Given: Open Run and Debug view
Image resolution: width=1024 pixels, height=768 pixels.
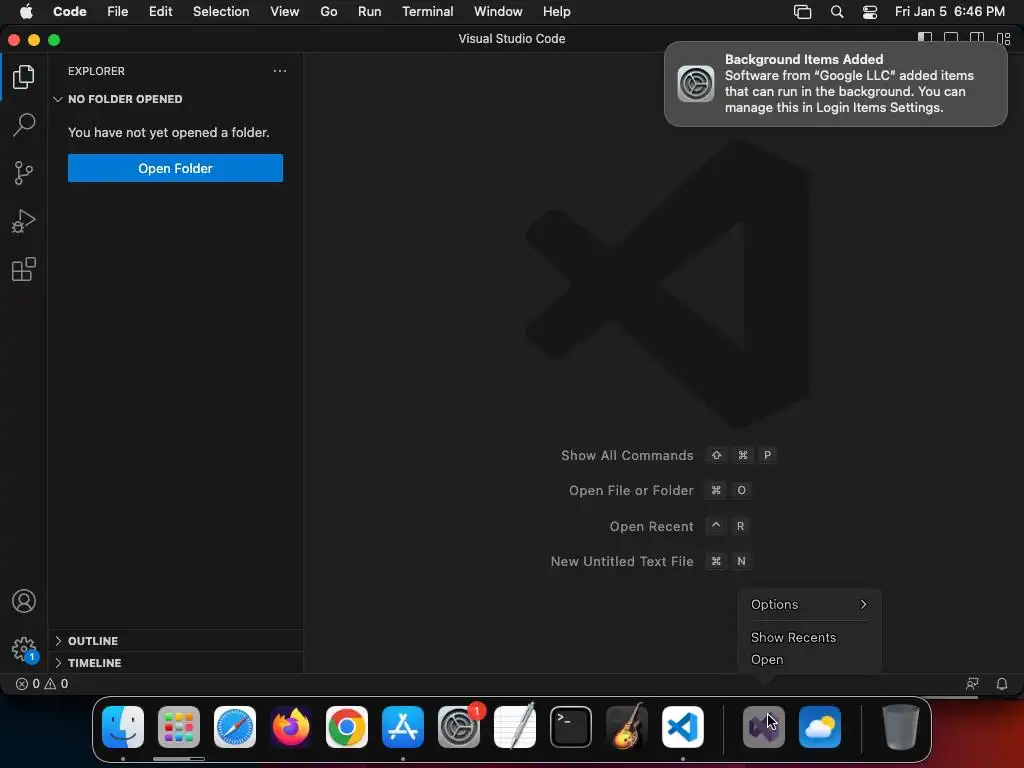Looking at the screenshot, I should click(24, 221).
